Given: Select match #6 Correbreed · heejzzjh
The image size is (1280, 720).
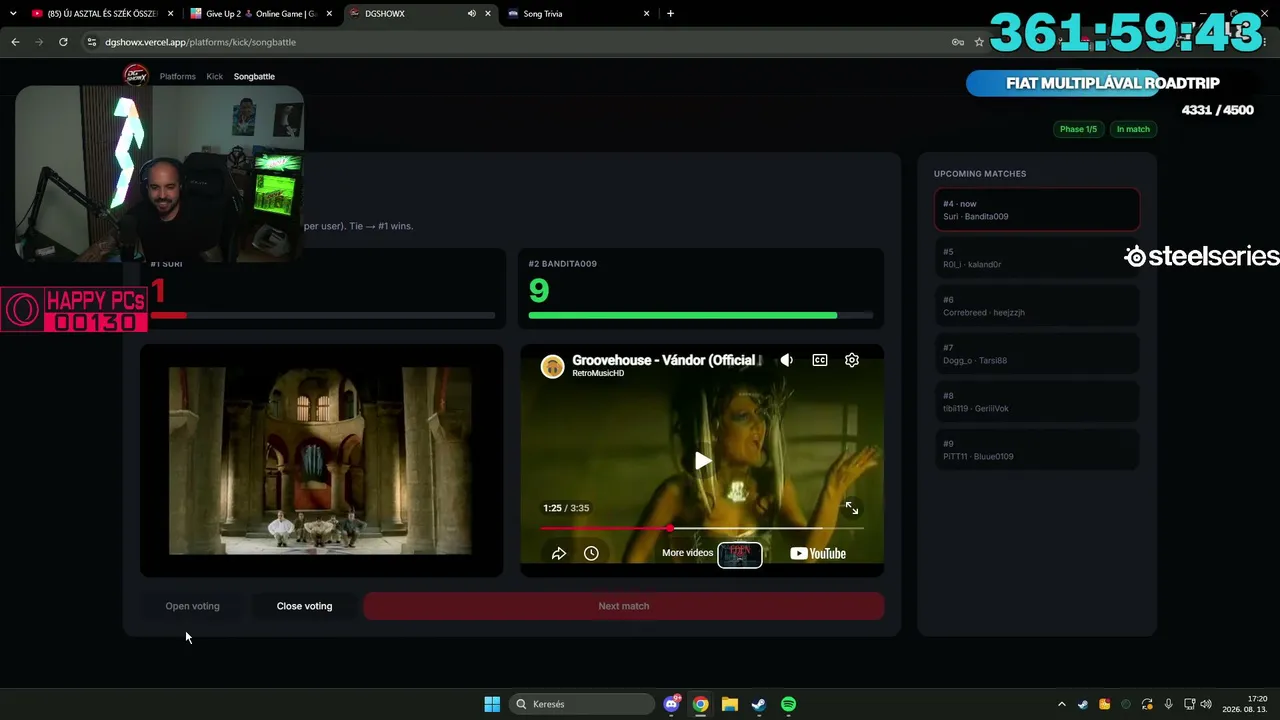Looking at the screenshot, I should point(1037,306).
